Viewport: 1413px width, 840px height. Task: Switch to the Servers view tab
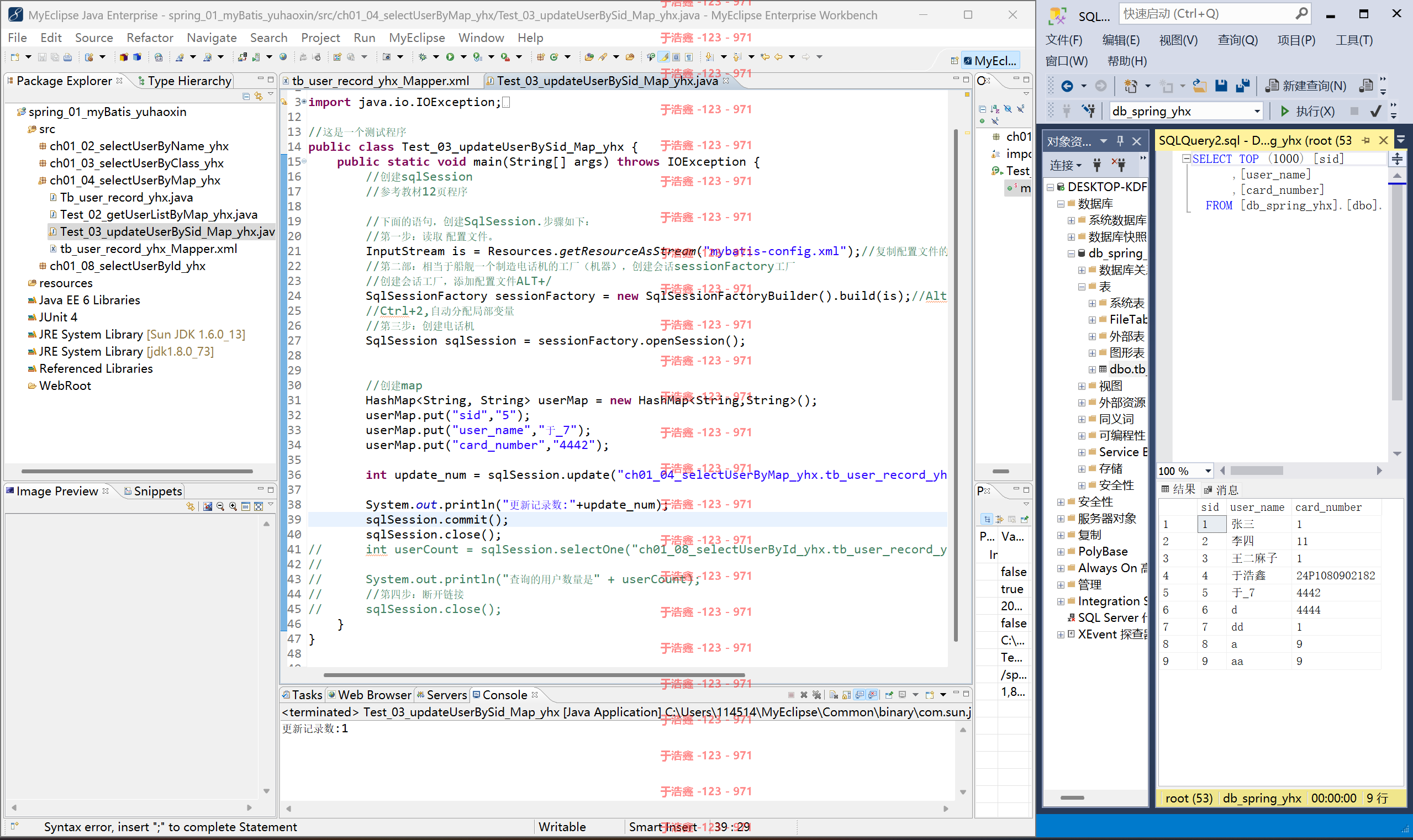441,695
